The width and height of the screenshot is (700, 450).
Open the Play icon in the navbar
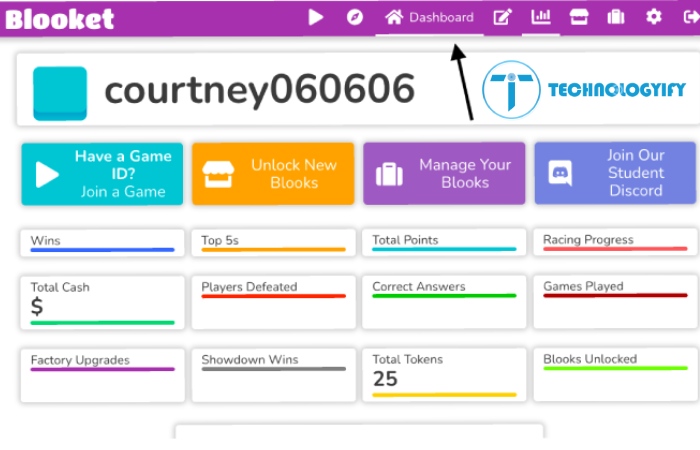316,17
